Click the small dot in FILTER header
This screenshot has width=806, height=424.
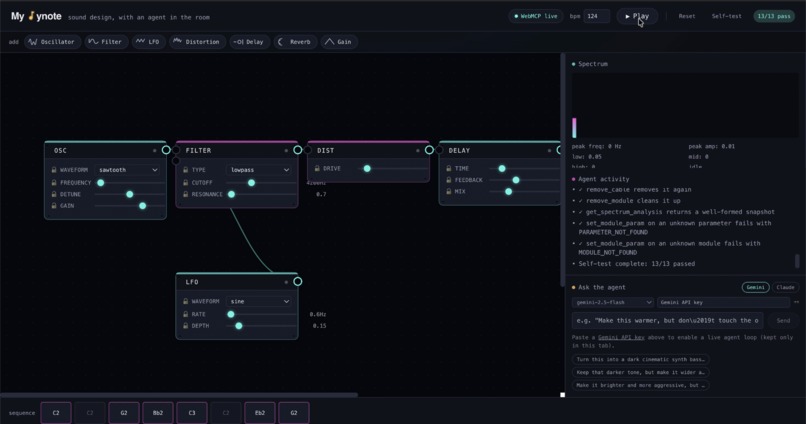coord(286,151)
